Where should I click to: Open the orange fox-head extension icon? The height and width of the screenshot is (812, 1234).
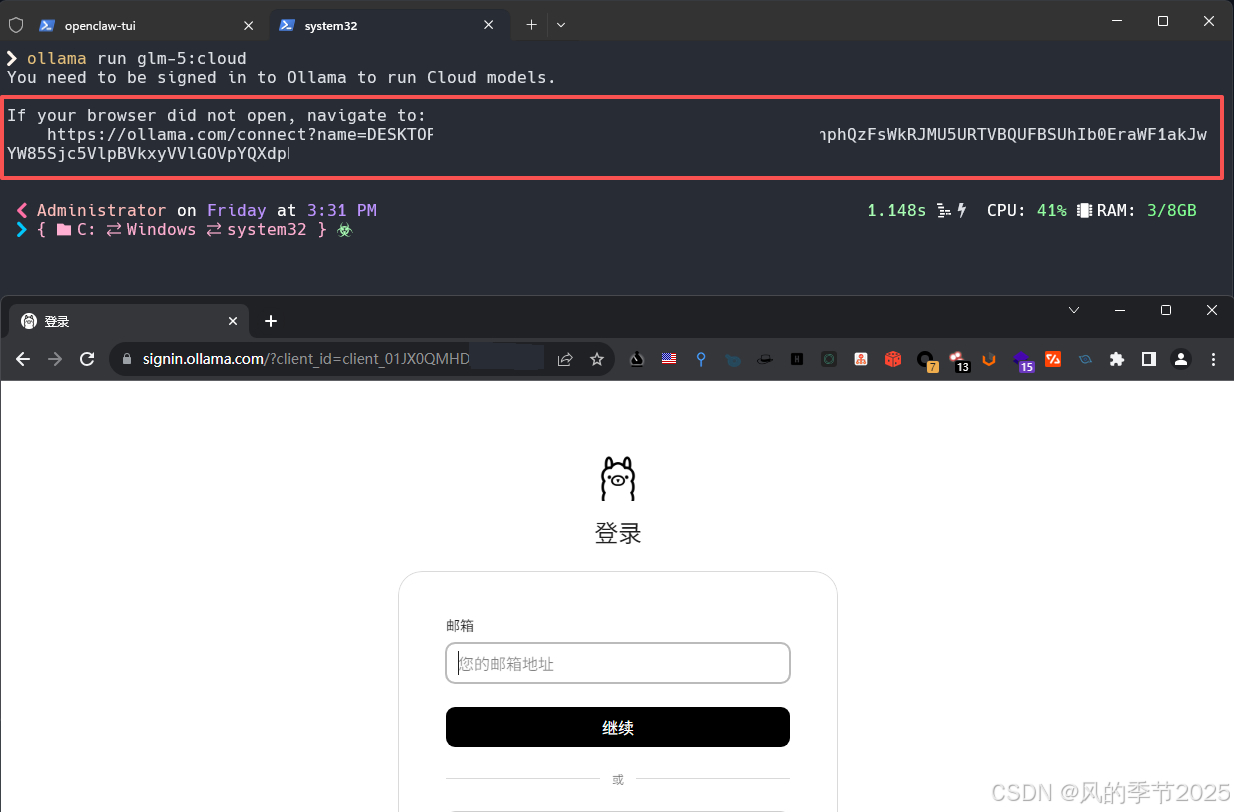(989, 359)
